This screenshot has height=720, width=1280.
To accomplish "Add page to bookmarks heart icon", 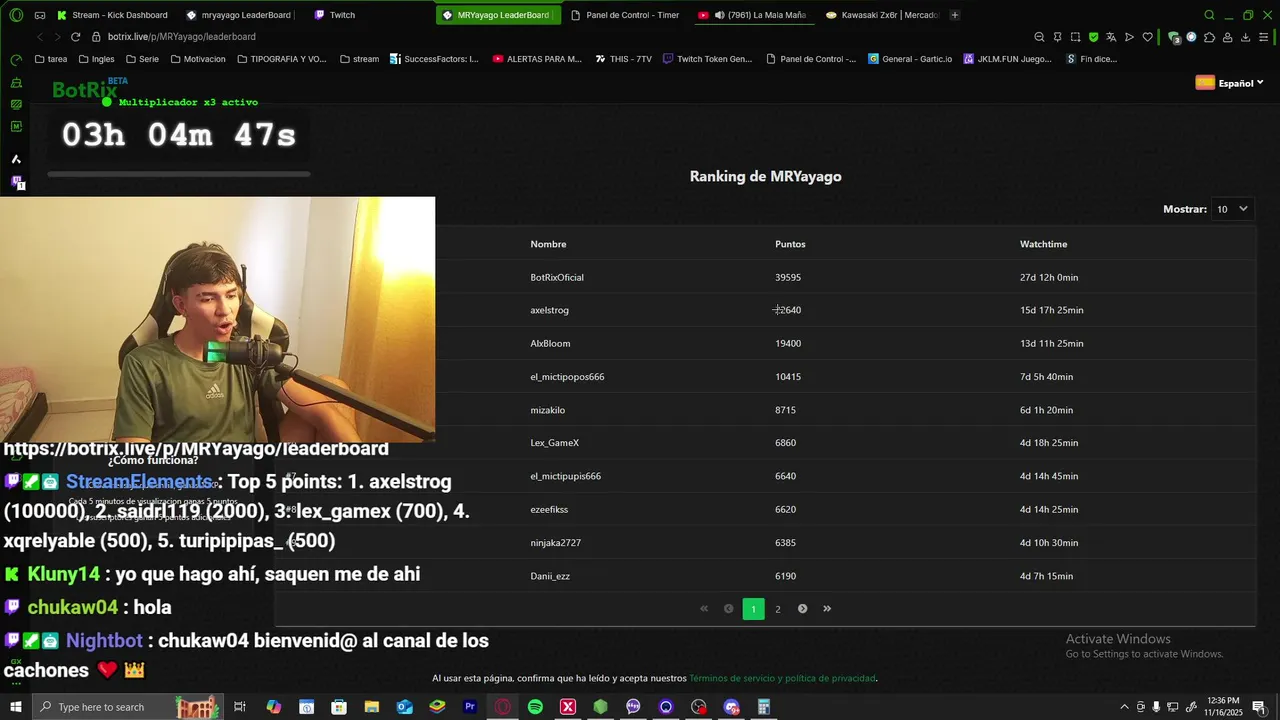I will (x=1147, y=37).
